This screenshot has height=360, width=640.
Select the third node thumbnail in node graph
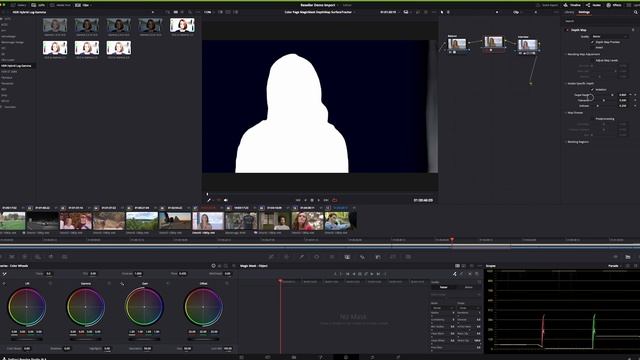[x=528, y=44]
